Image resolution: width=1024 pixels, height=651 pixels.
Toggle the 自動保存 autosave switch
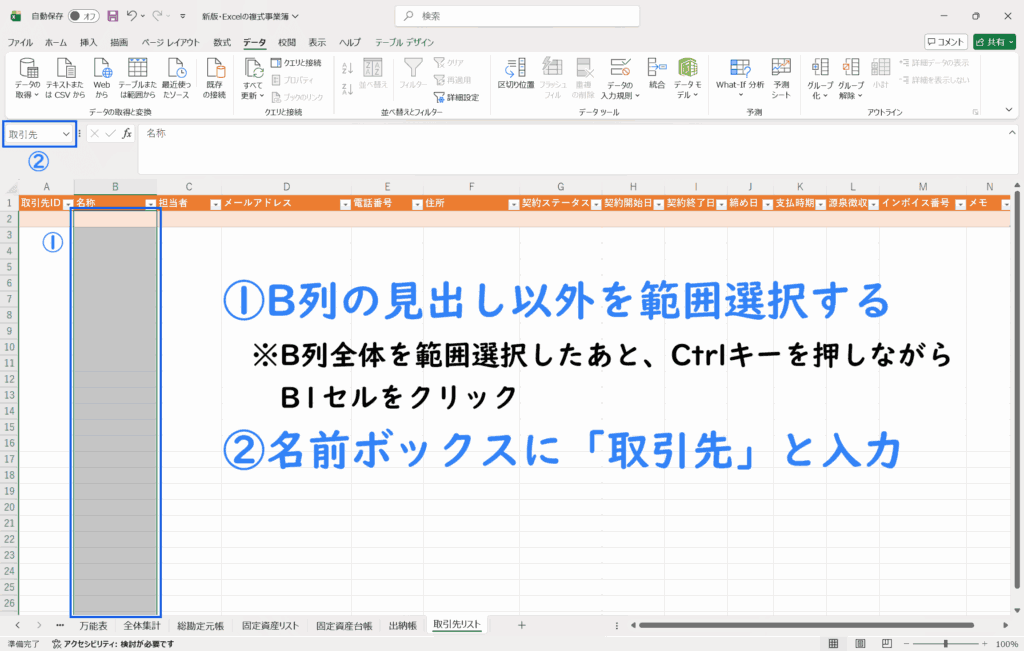pyautogui.click(x=83, y=16)
